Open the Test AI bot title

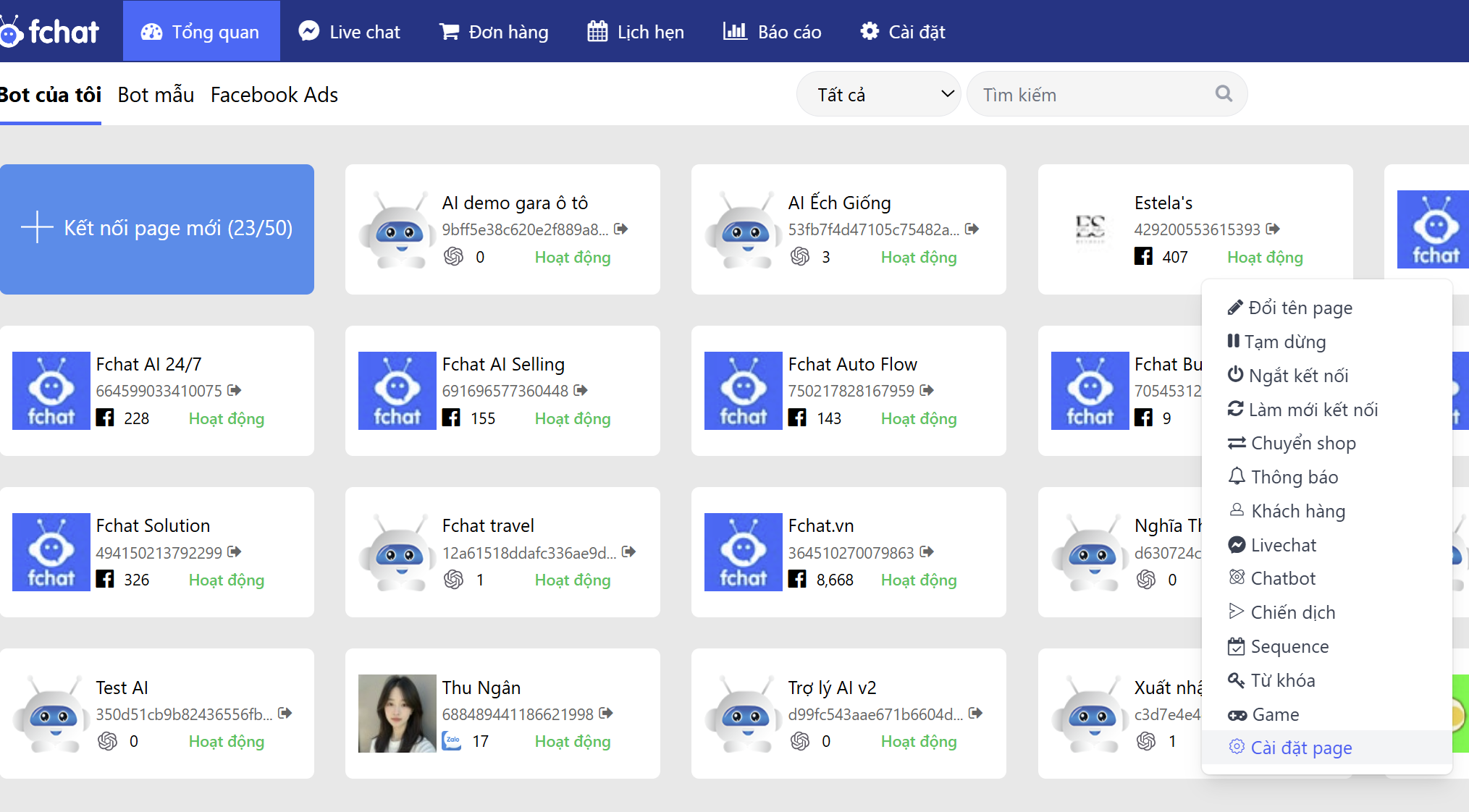point(122,688)
